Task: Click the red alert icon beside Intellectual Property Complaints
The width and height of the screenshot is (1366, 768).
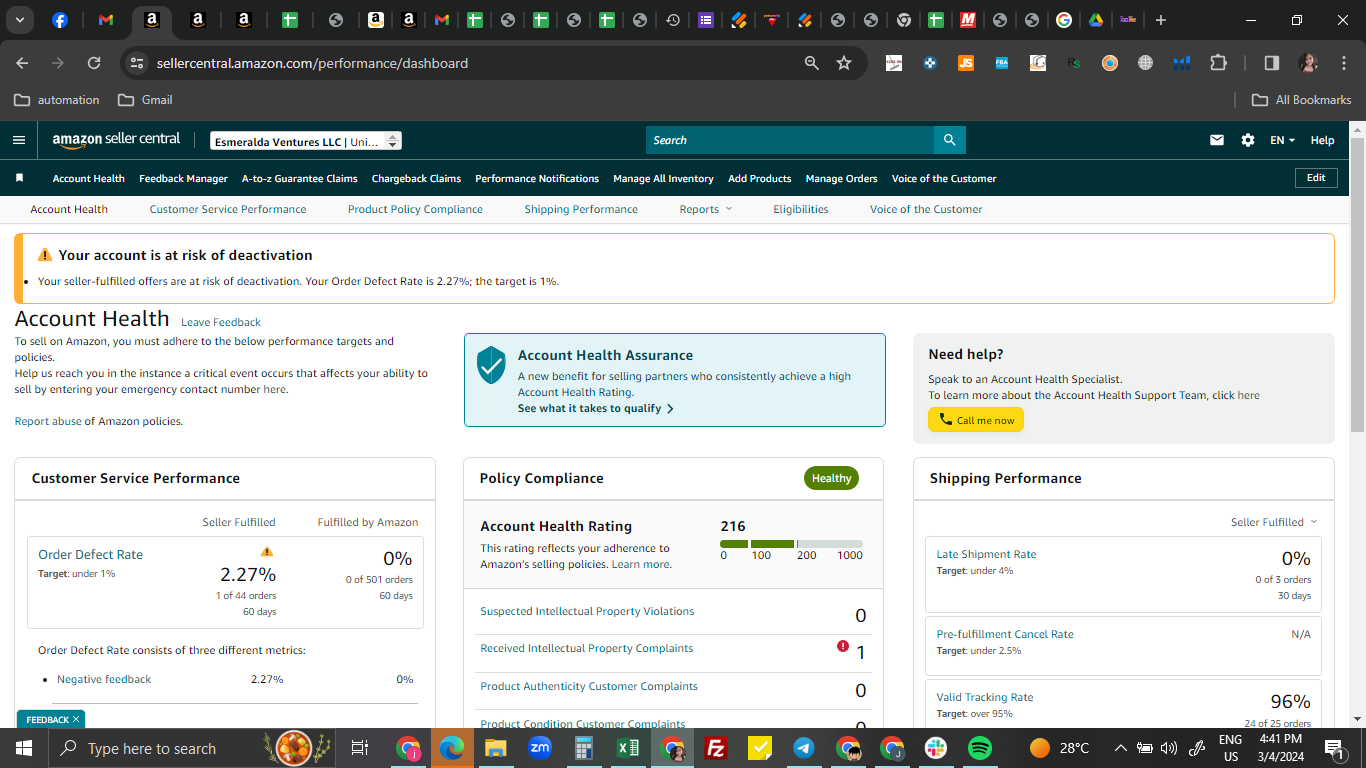Action: coord(843,646)
